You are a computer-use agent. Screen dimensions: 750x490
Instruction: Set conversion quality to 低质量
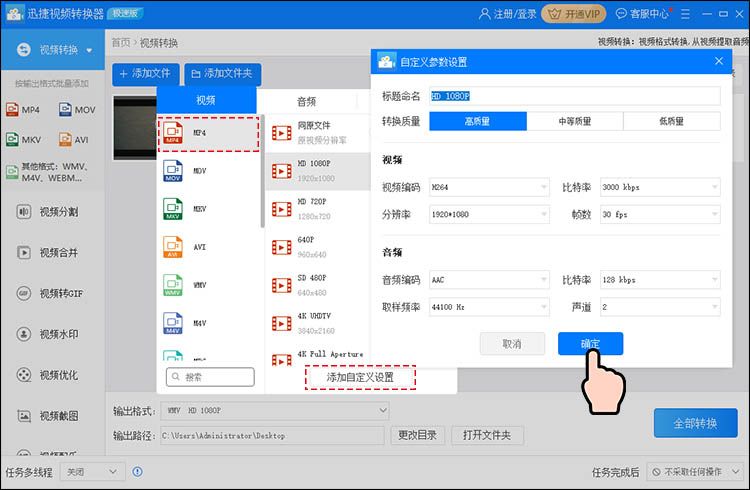672,121
